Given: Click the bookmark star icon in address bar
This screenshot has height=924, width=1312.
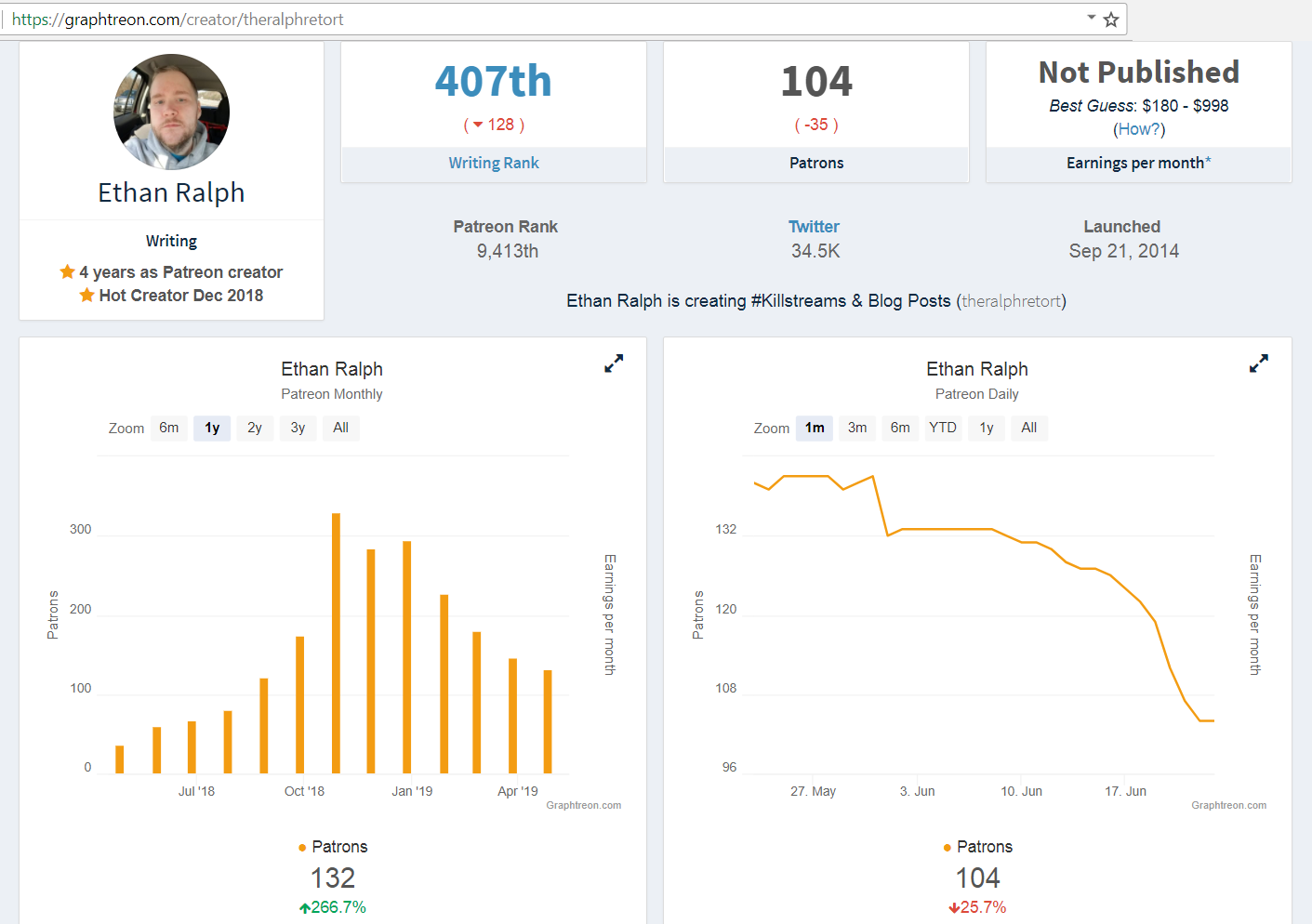Looking at the screenshot, I should coord(1111,20).
